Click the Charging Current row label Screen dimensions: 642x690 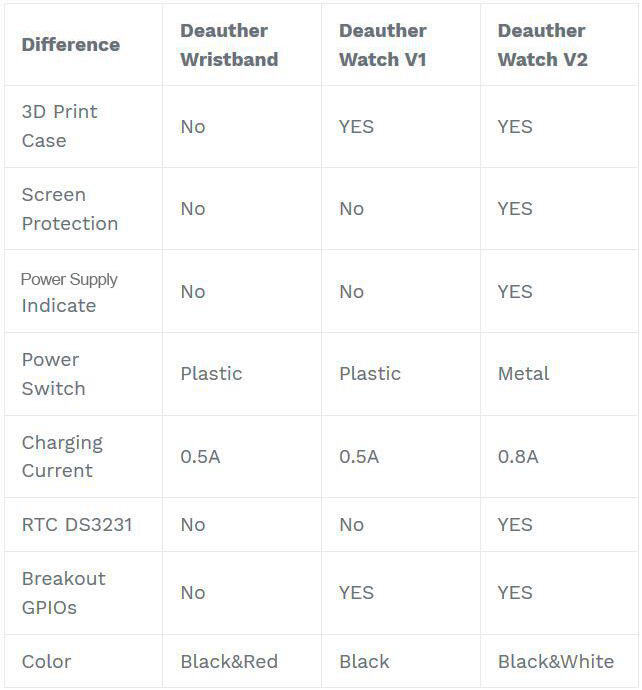tap(62, 456)
